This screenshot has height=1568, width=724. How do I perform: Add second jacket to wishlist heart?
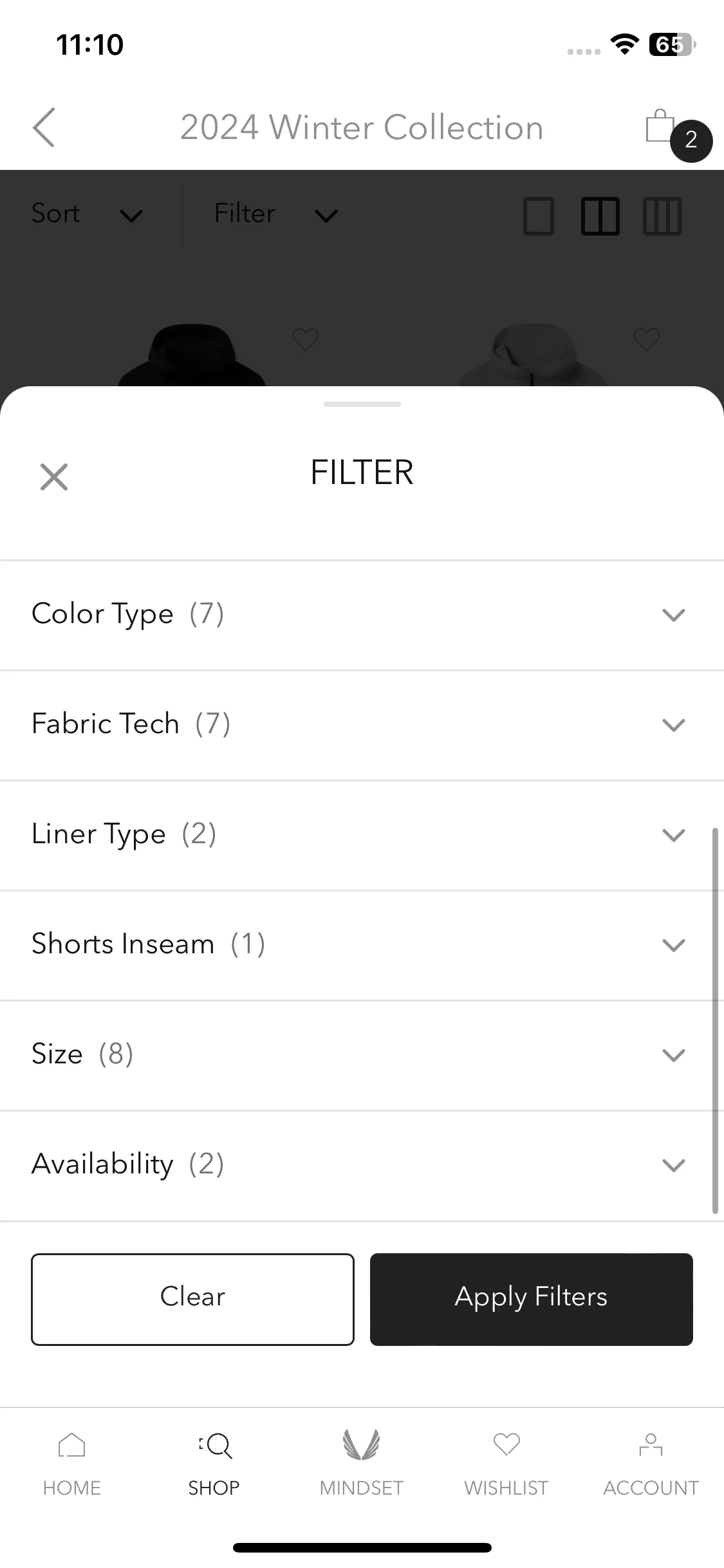pos(646,339)
